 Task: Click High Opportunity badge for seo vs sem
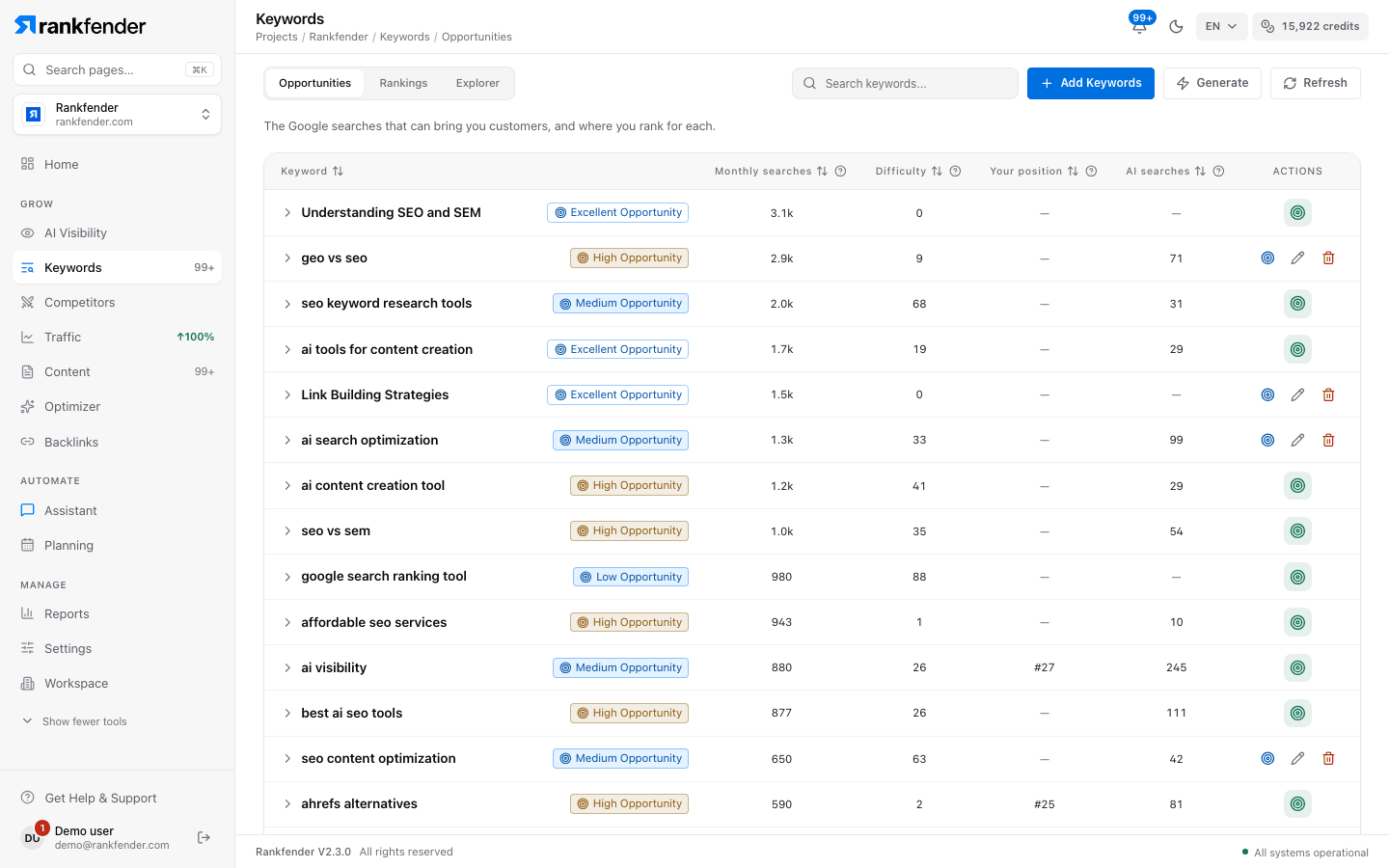pyautogui.click(x=629, y=530)
